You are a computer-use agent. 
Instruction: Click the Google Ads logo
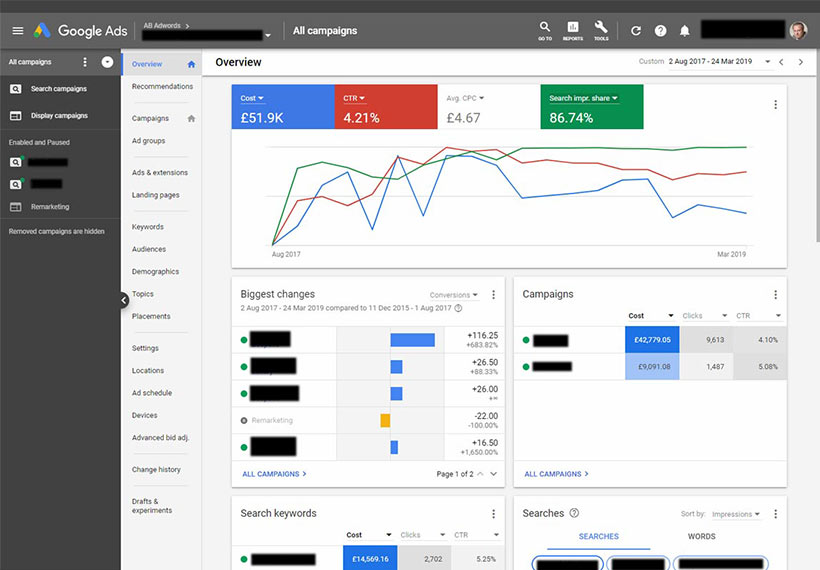tap(81, 31)
